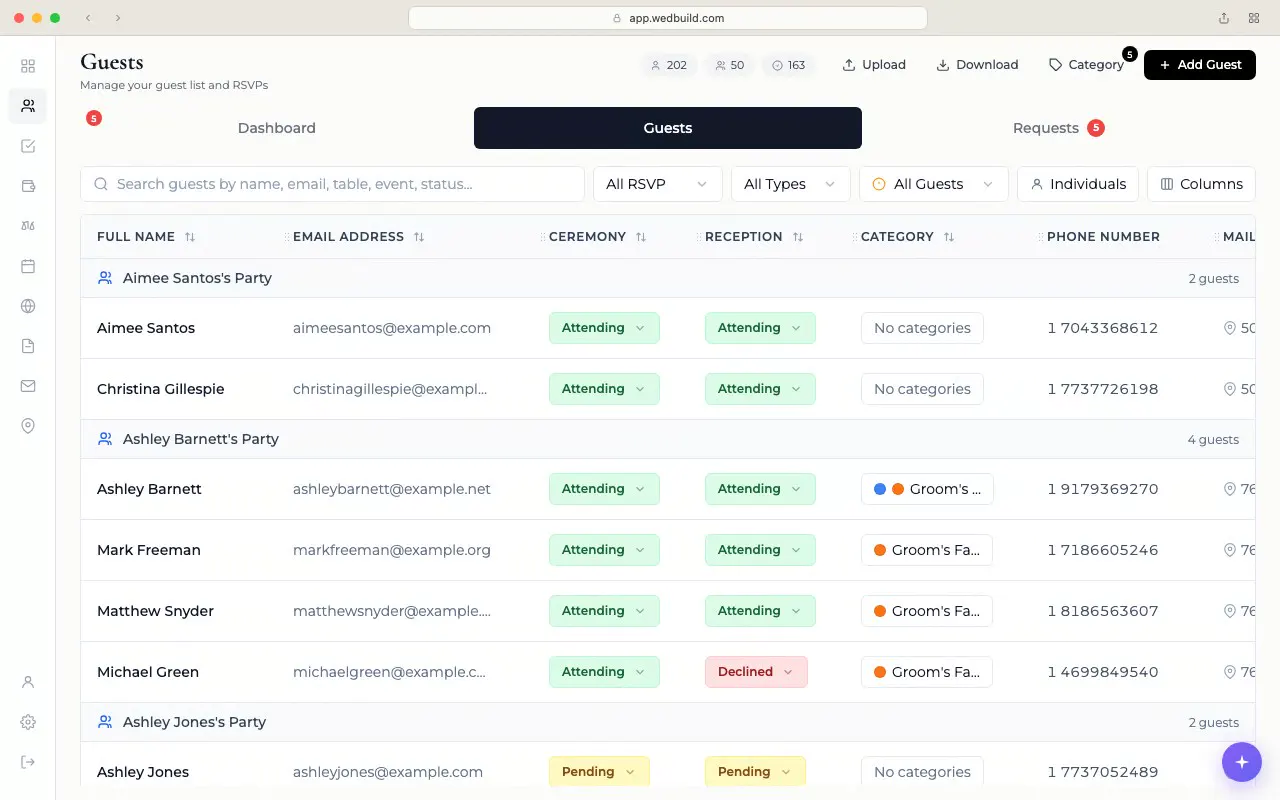Open the dashboard grid icon in sidebar
The image size is (1280, 800).
28,66
